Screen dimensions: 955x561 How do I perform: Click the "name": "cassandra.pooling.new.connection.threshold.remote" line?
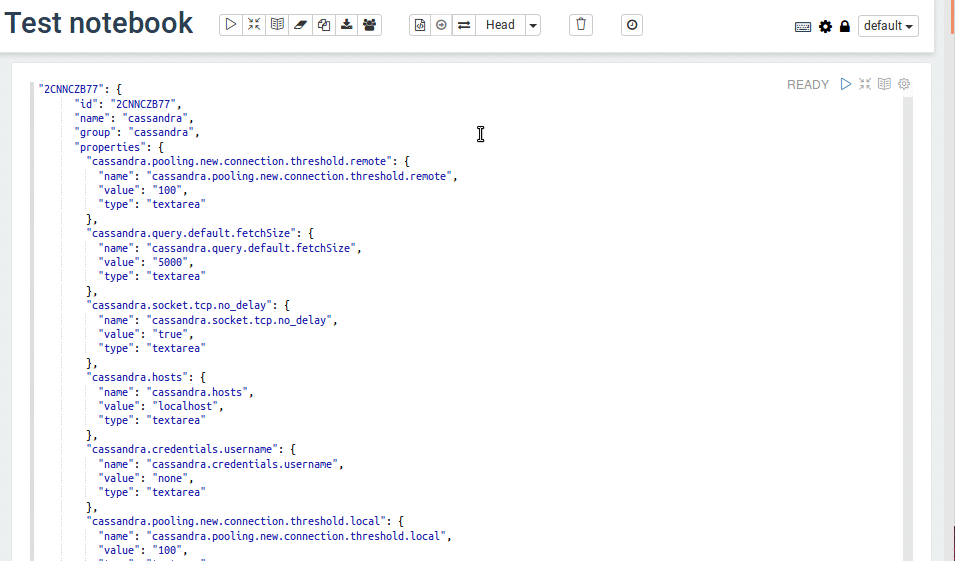pyautogui.click(x=278, y=176)
